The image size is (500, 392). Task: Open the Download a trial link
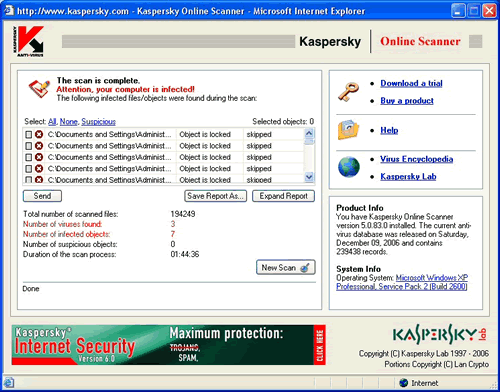coord(411,83)
